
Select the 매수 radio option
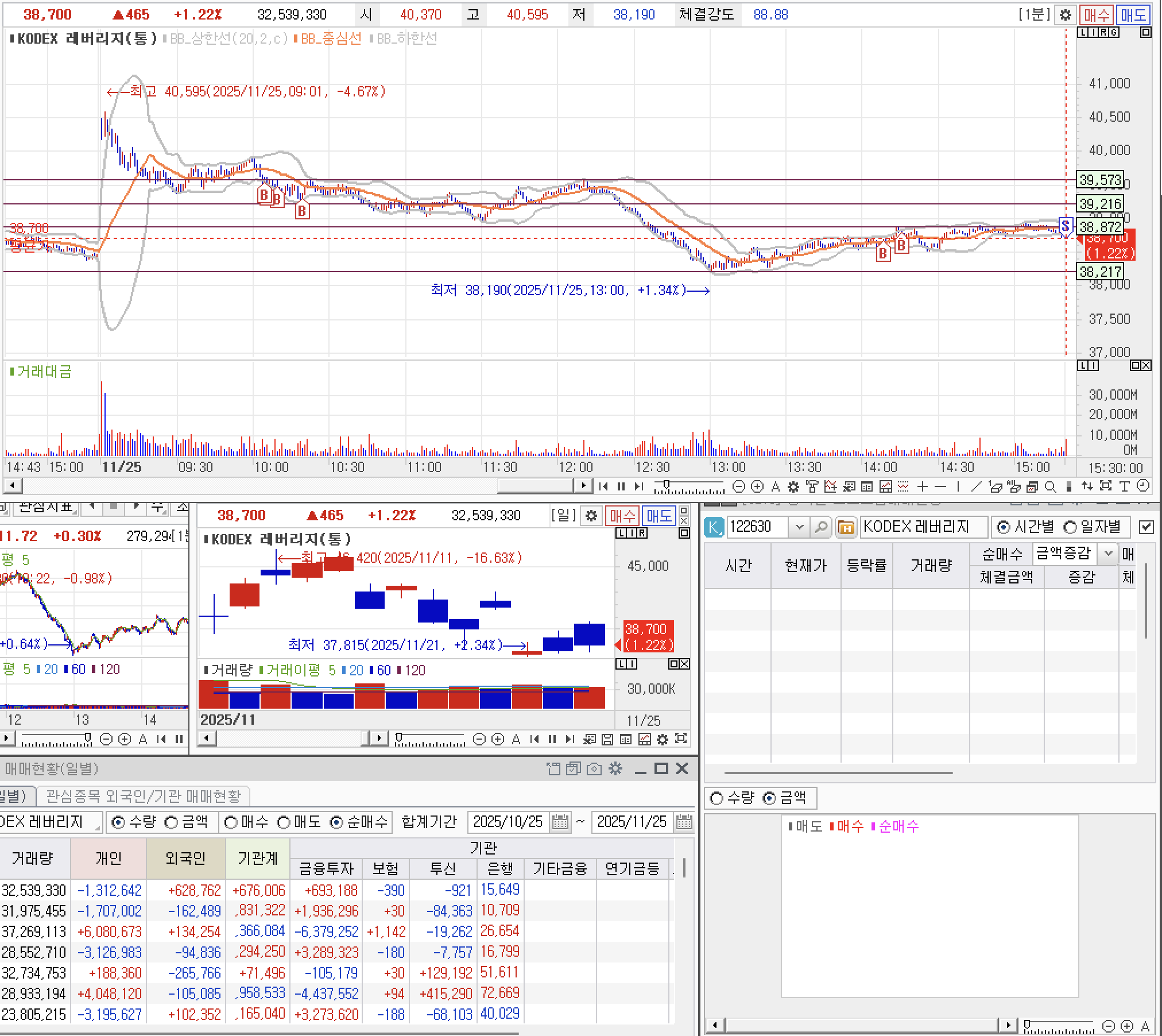231,822
